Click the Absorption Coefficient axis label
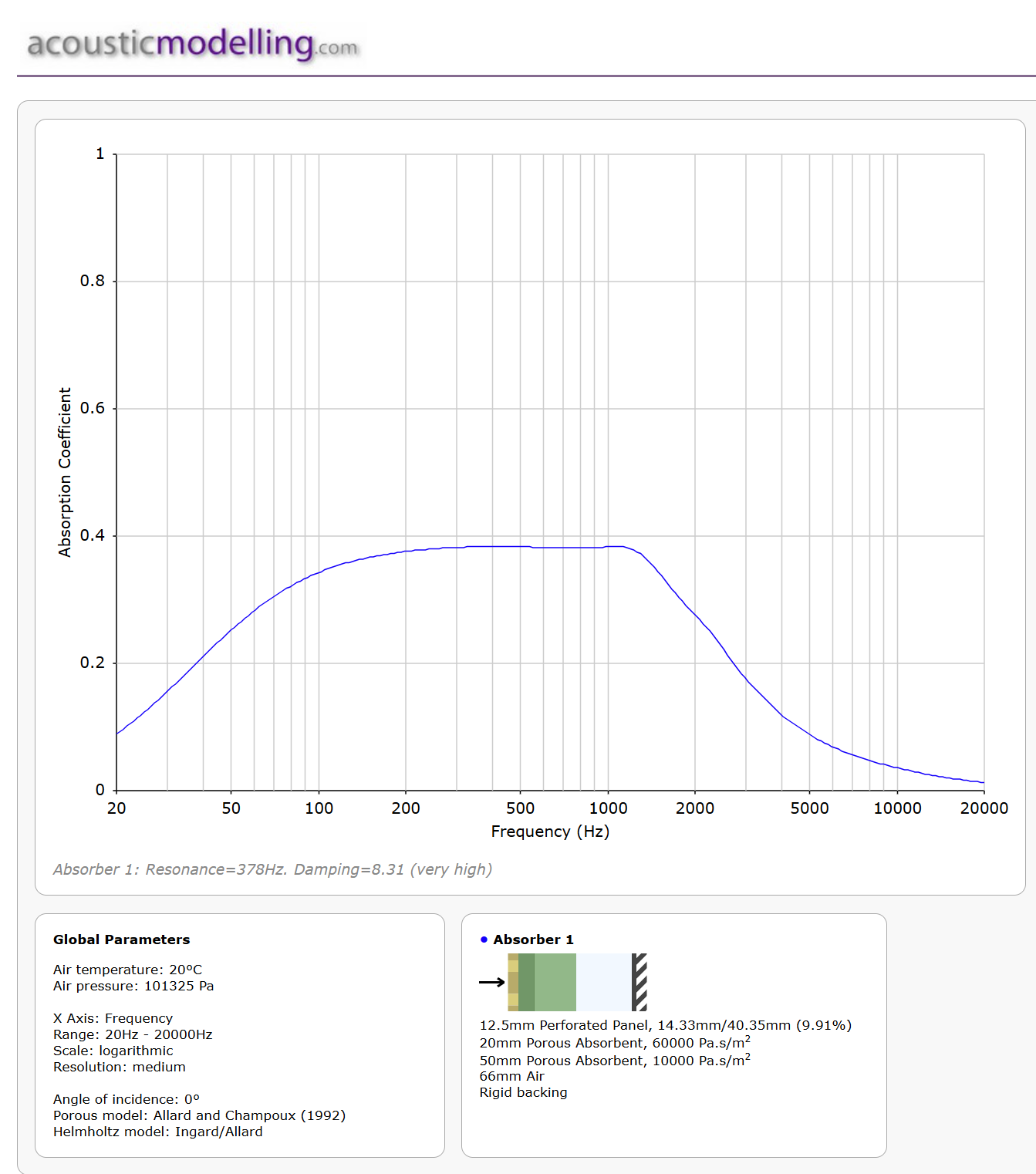1036x1174 pixels. point(65,472)
